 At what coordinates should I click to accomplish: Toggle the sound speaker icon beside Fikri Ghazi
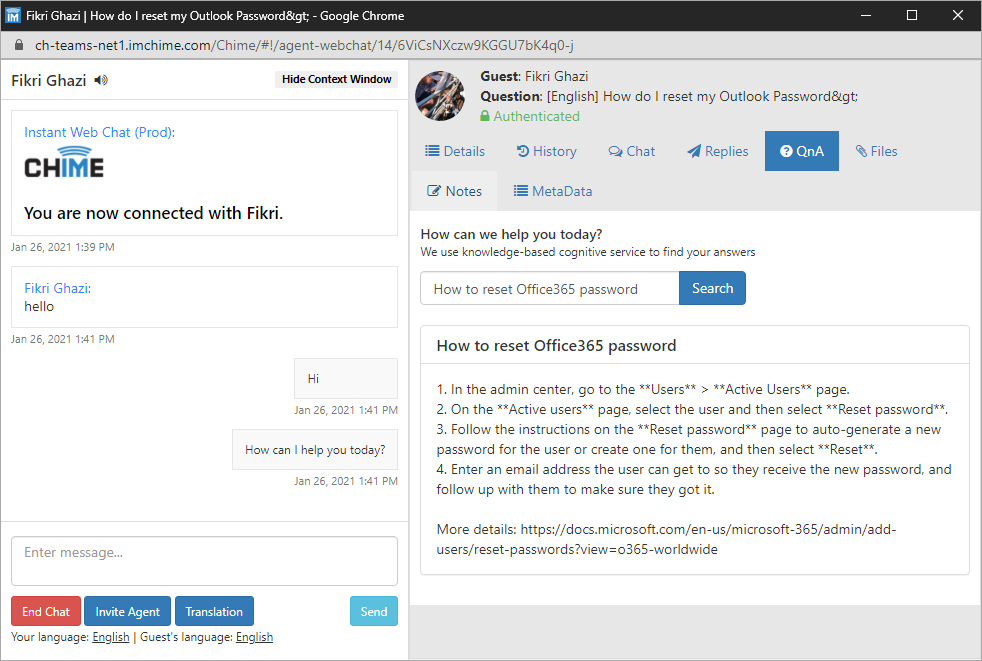coord(101,80)
